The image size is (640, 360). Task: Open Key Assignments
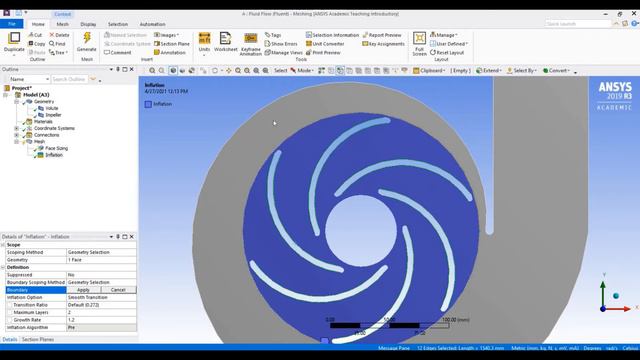383,44
